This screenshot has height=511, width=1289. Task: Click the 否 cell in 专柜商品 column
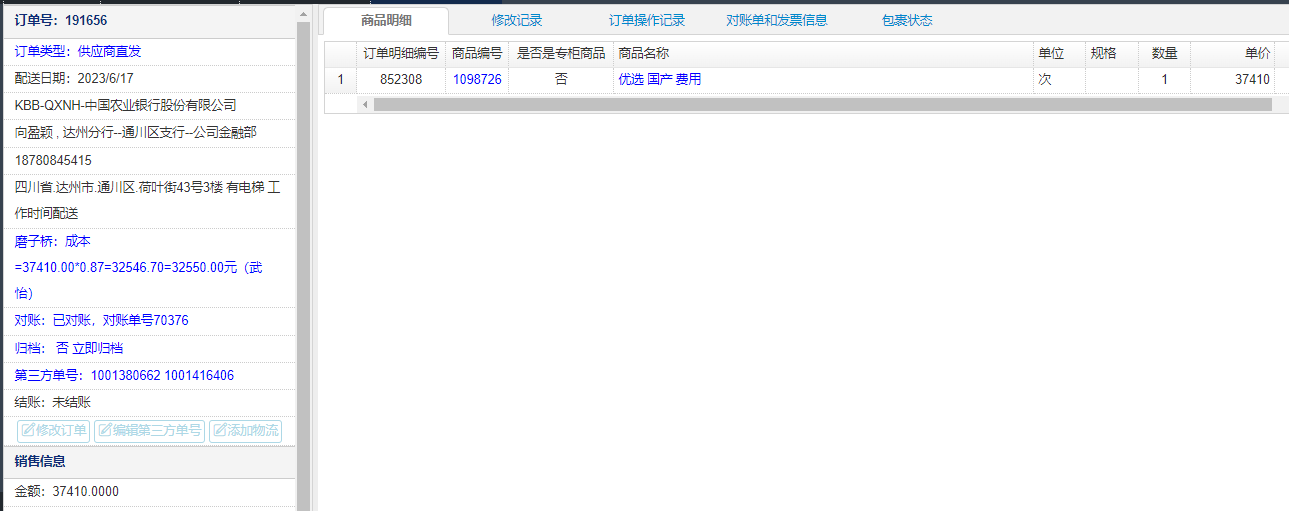(561, 80)
